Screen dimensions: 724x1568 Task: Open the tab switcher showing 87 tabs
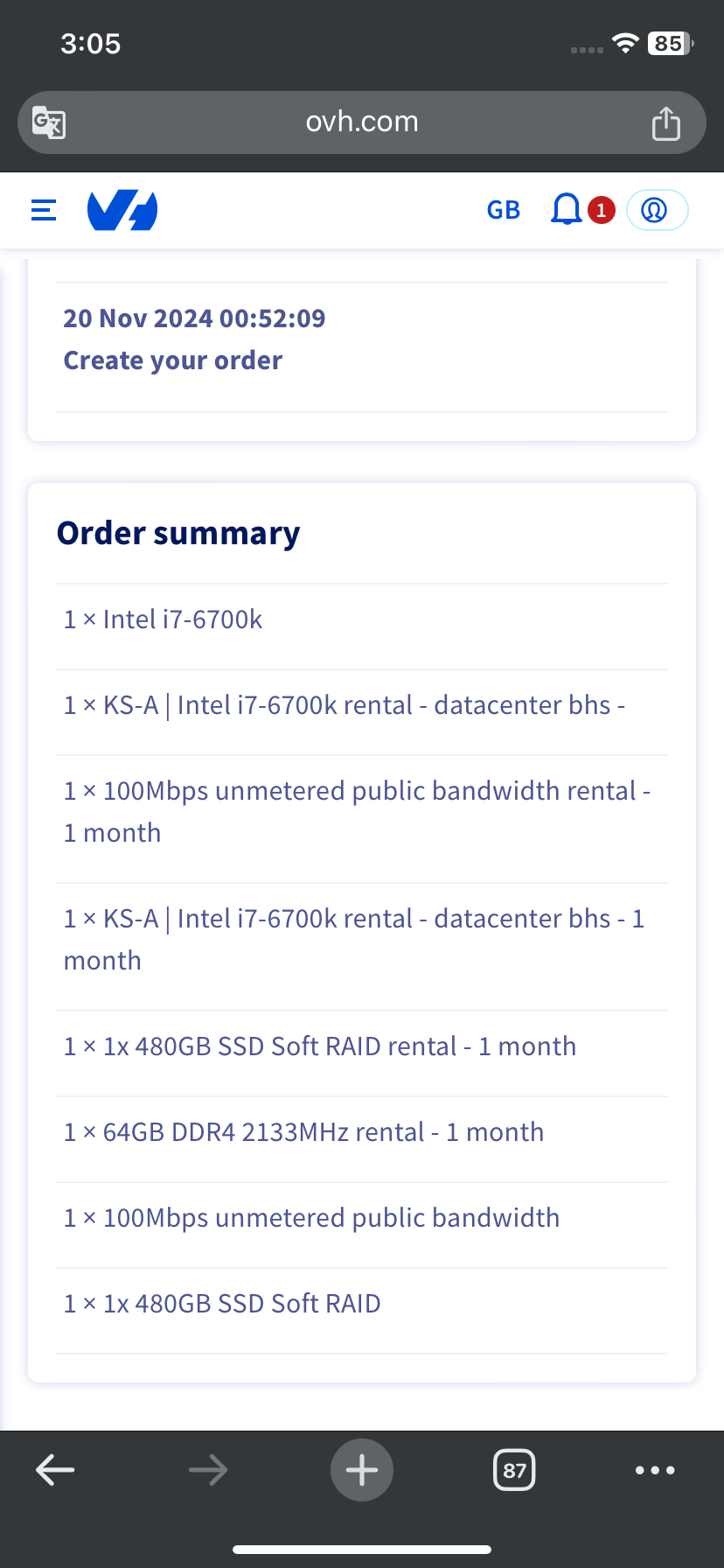[x=514, y=1470]
